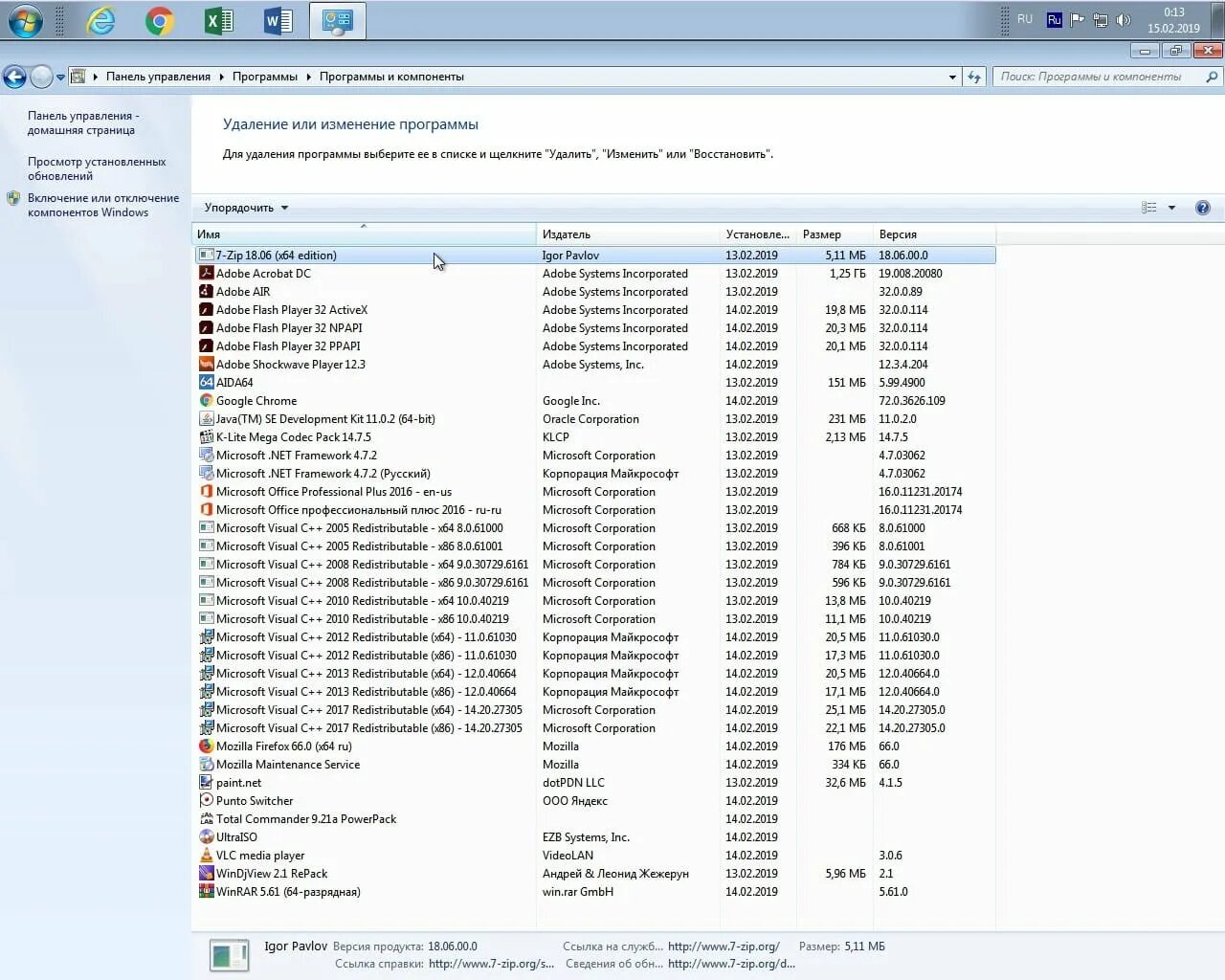This screenshot has width=1225, height=980.
Task: Launch Word from the taskbar
Action: [278, 20]
